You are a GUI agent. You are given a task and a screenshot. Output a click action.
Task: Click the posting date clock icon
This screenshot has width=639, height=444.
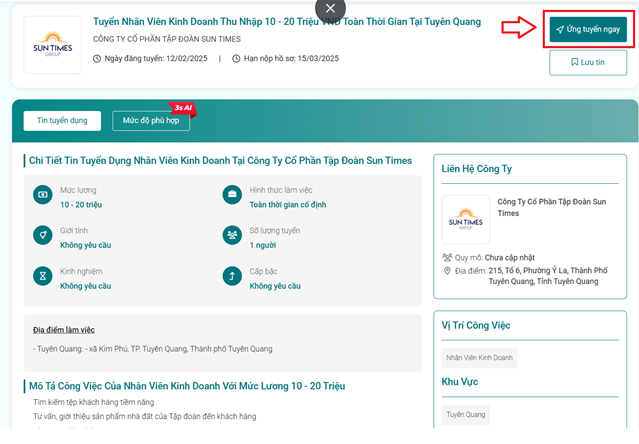click(97, 58)
